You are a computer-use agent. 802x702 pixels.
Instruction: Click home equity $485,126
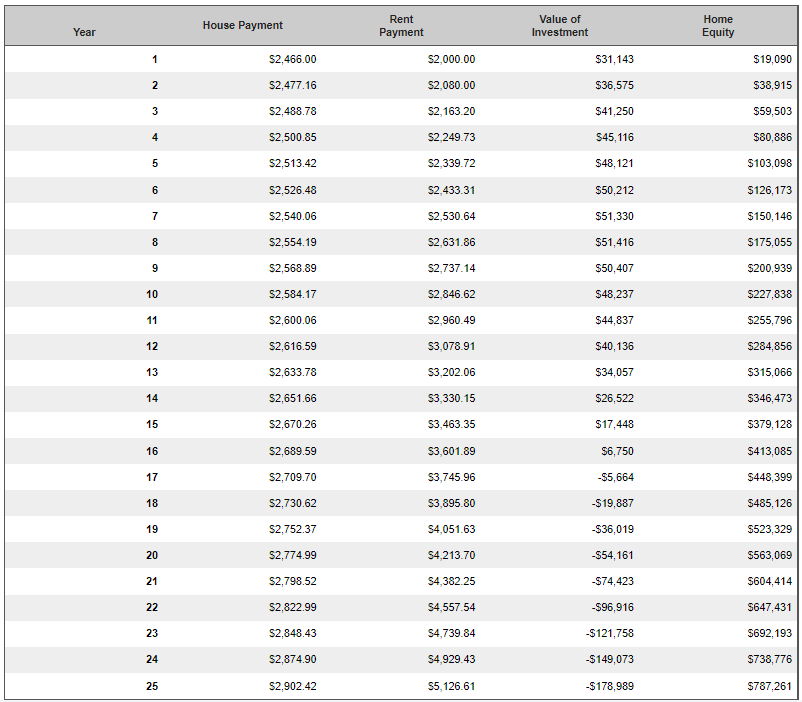click(769, 504)
